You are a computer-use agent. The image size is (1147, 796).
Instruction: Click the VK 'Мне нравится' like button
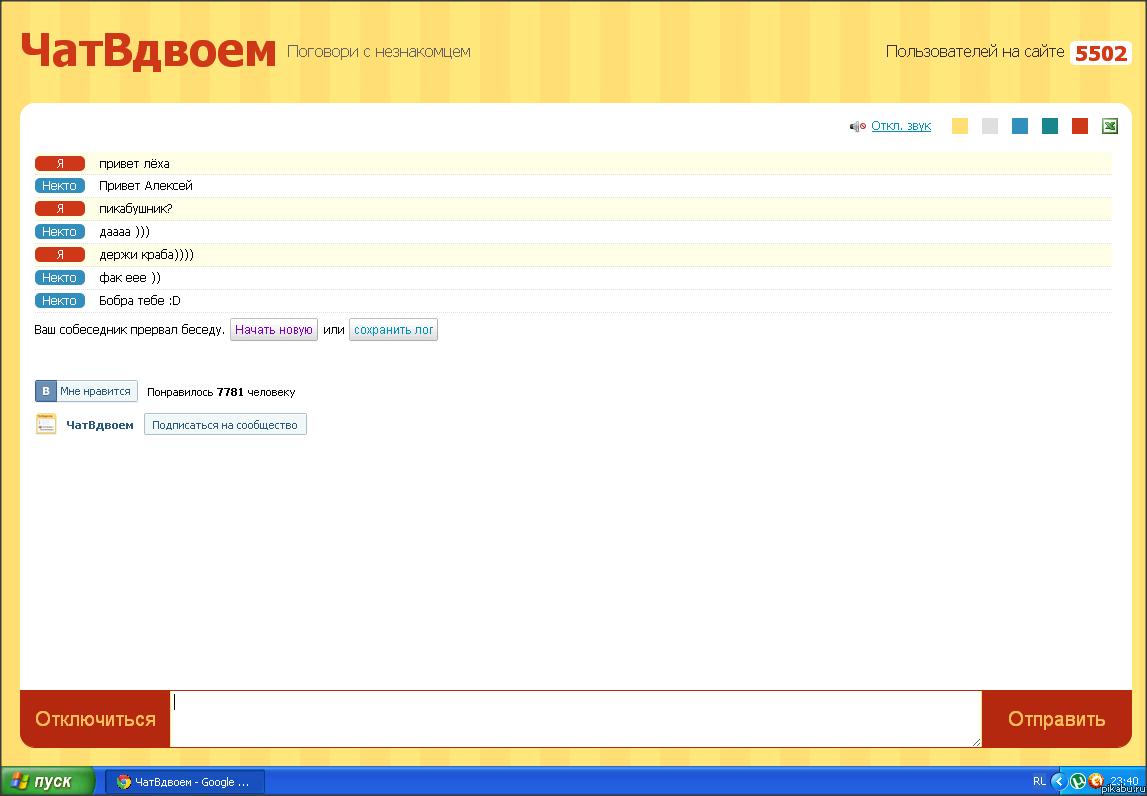pyautogui.click(x=86, y=391)
